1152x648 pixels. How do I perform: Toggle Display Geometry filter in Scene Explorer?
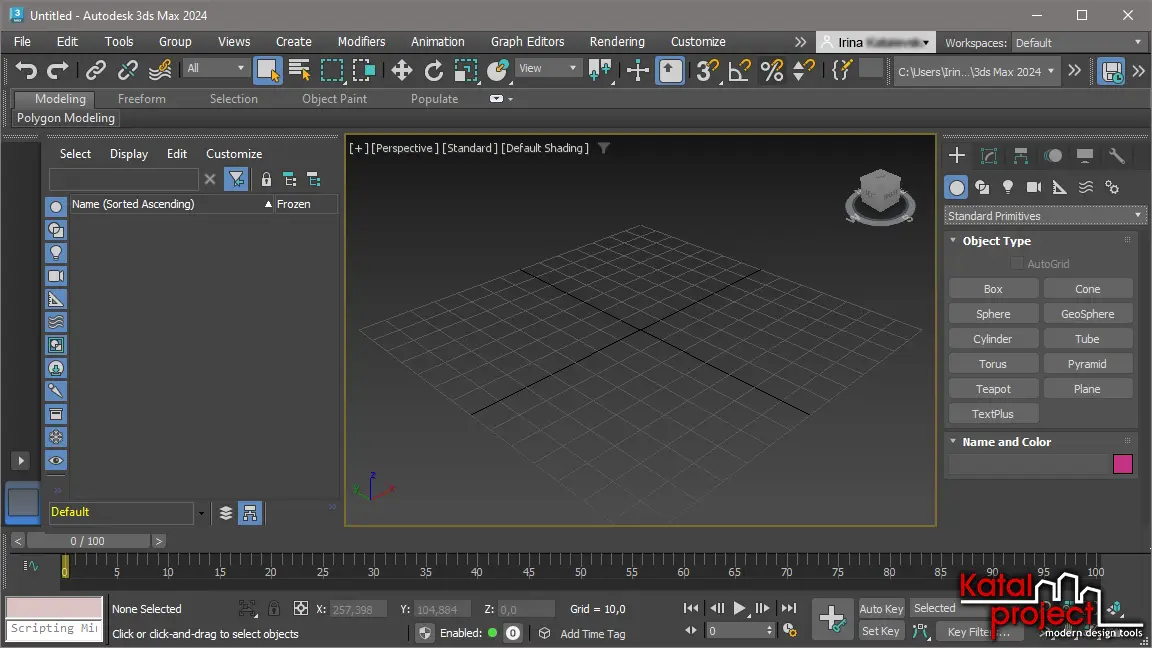pyautogui.click(x=56, y=207)
